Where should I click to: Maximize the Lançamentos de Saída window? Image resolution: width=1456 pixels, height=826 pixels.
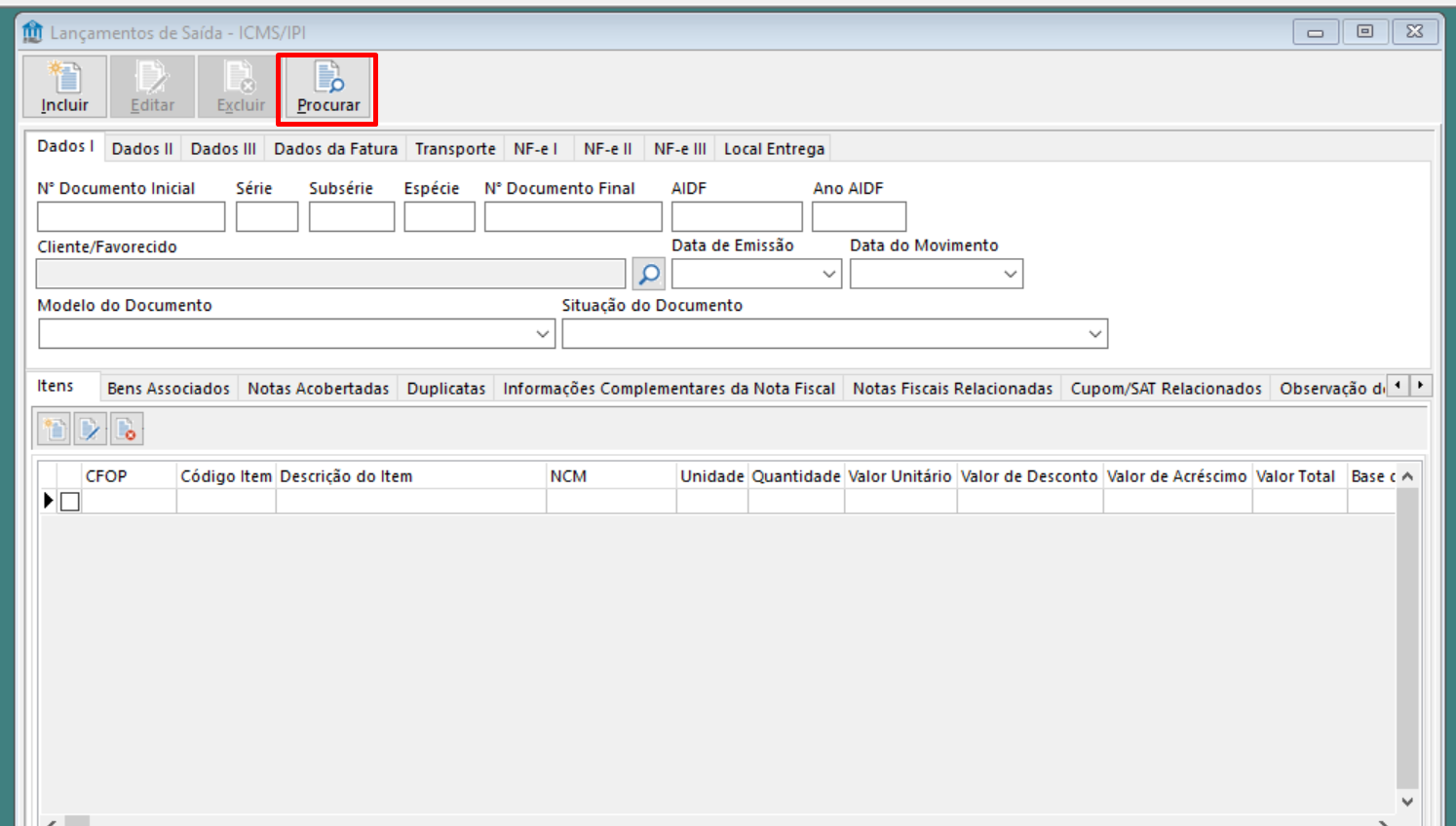tap(1364, 32)
